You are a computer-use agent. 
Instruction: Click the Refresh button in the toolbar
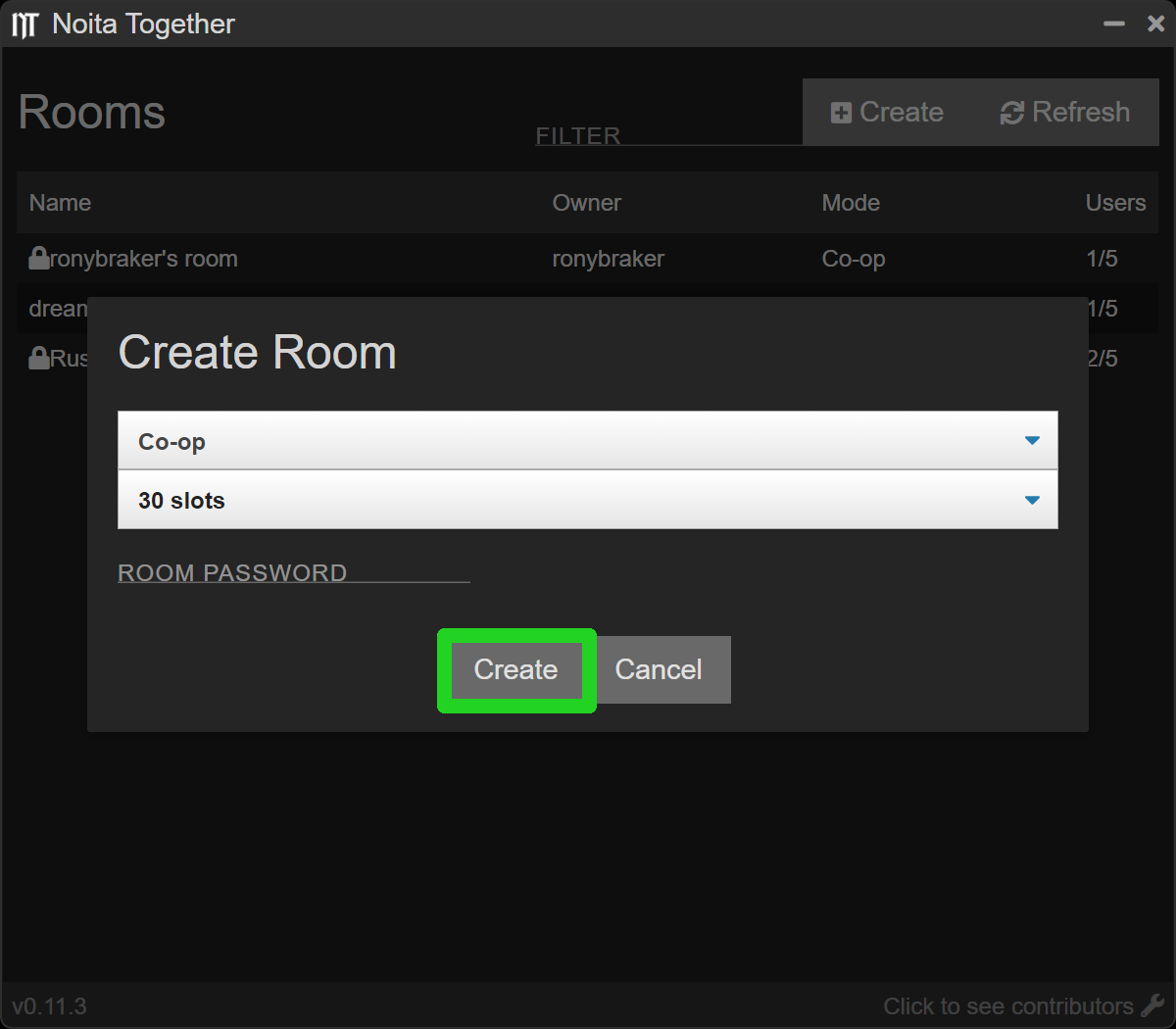click(x=1064, y=112)
